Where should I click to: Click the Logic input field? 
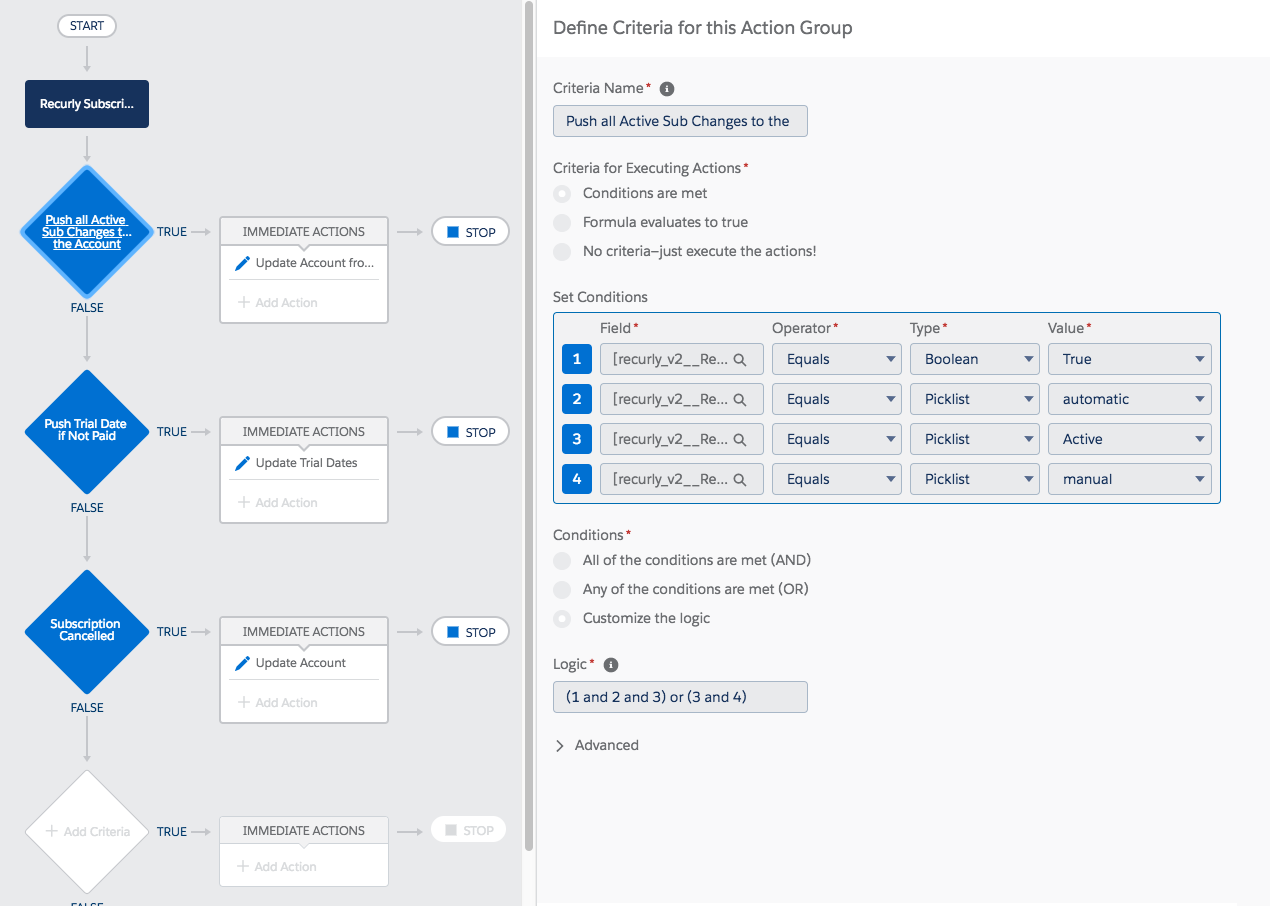point(680,697)
